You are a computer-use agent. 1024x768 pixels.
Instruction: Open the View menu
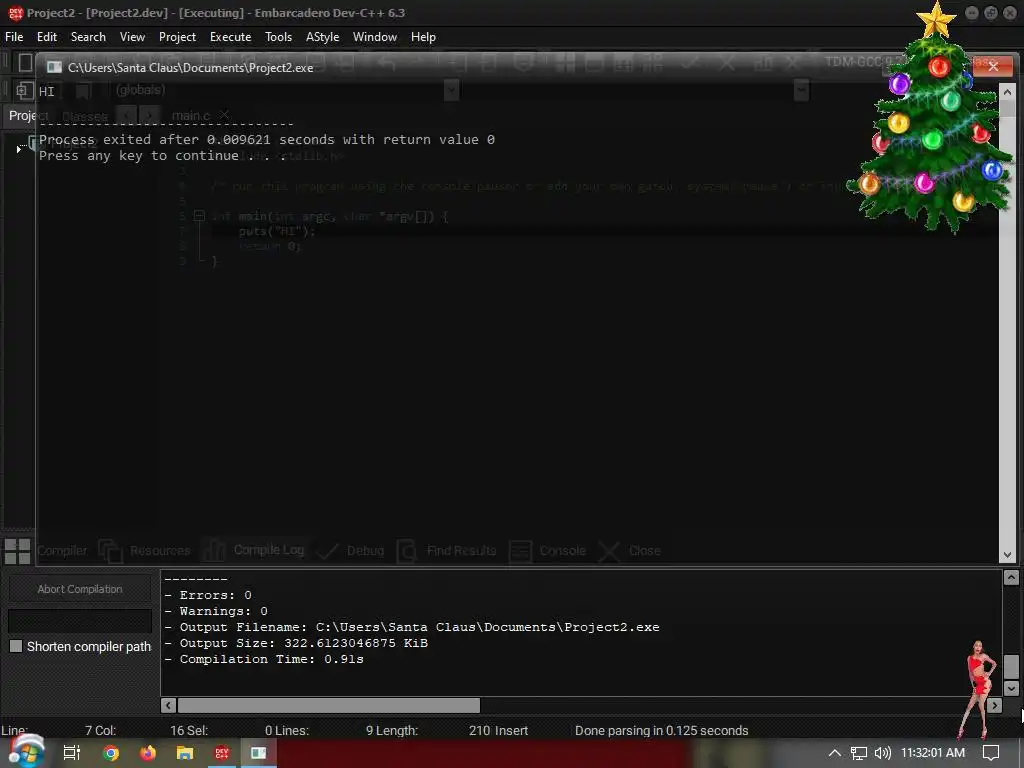132,37
